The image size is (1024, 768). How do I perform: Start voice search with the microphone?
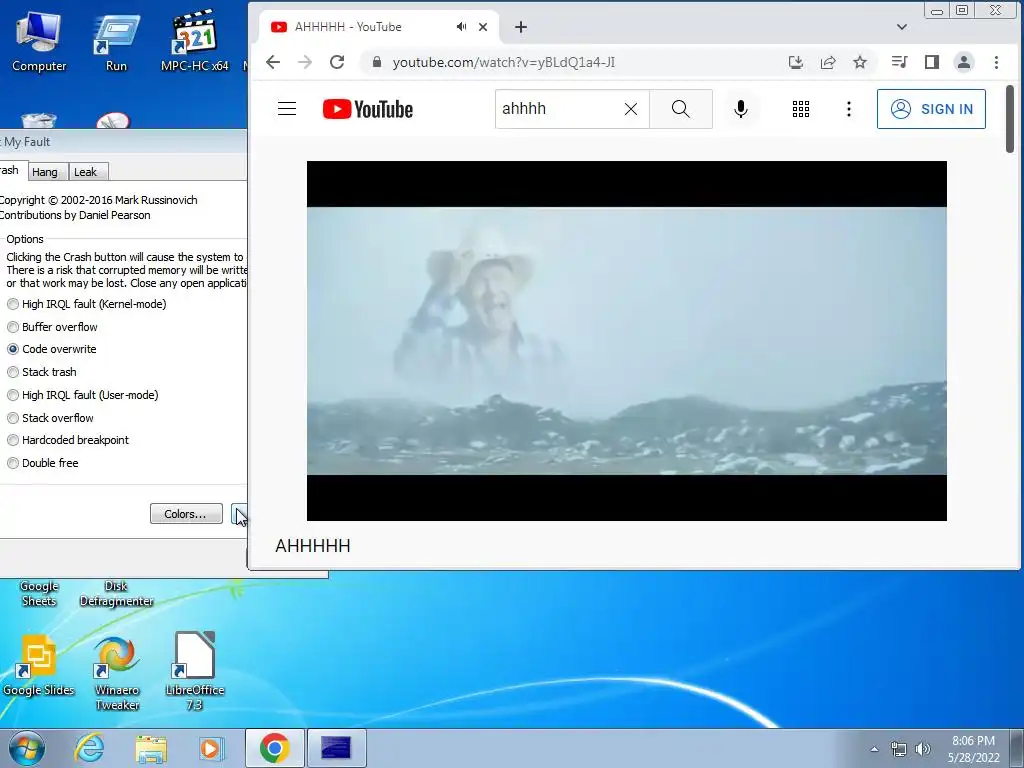[x=741, y=109]
